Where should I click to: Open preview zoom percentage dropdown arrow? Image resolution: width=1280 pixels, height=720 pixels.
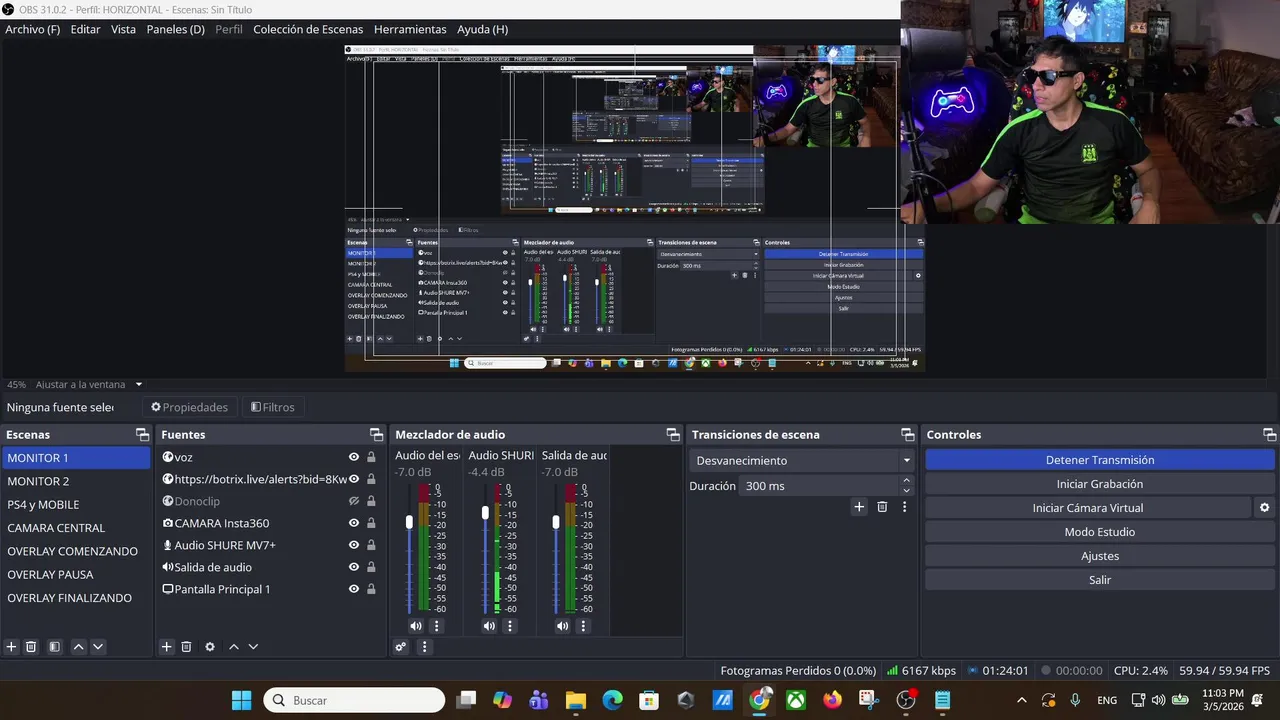[x=139, y=384]
